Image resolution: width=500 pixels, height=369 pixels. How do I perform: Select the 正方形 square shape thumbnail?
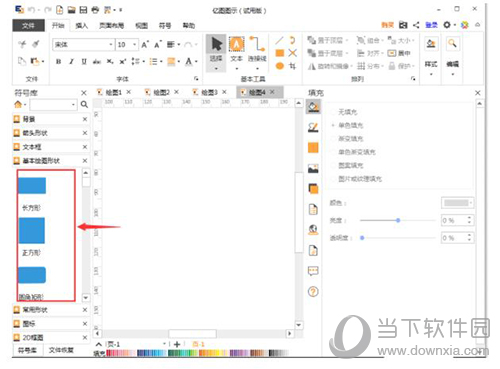32,230
